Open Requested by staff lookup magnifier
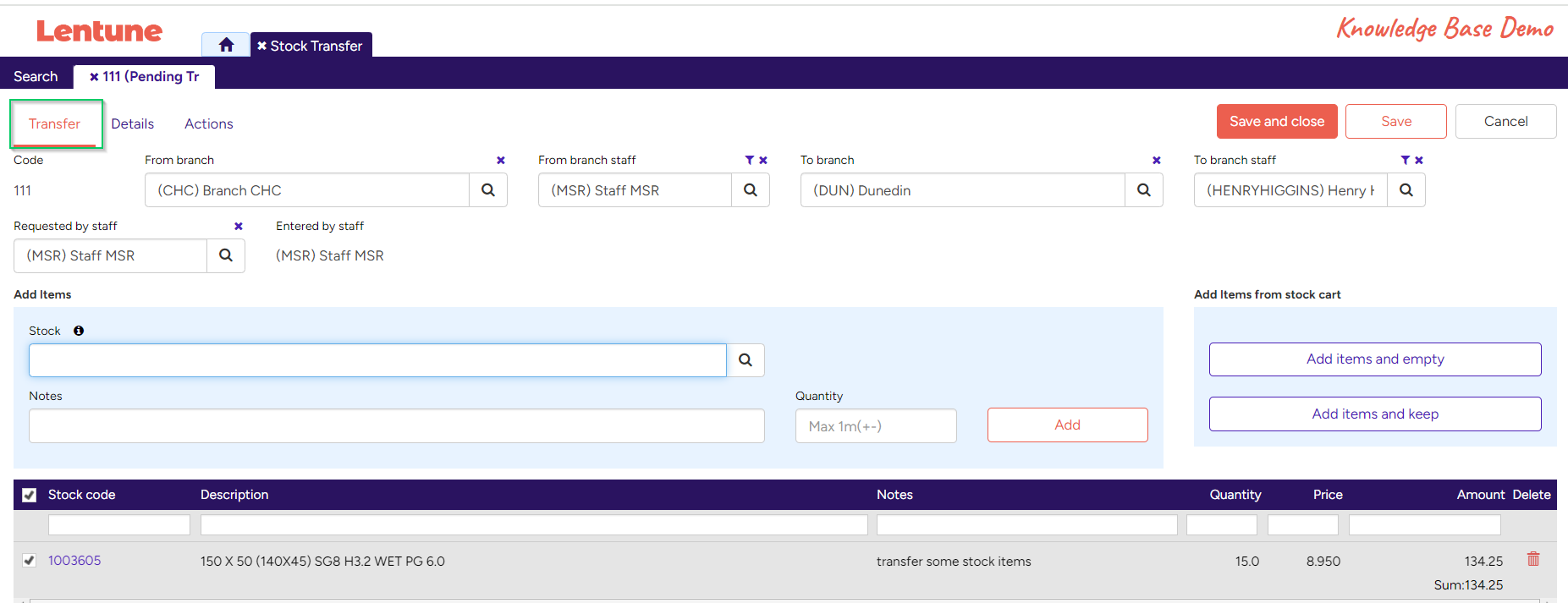This screenshot has width=1568, height=603. point(226,255)
